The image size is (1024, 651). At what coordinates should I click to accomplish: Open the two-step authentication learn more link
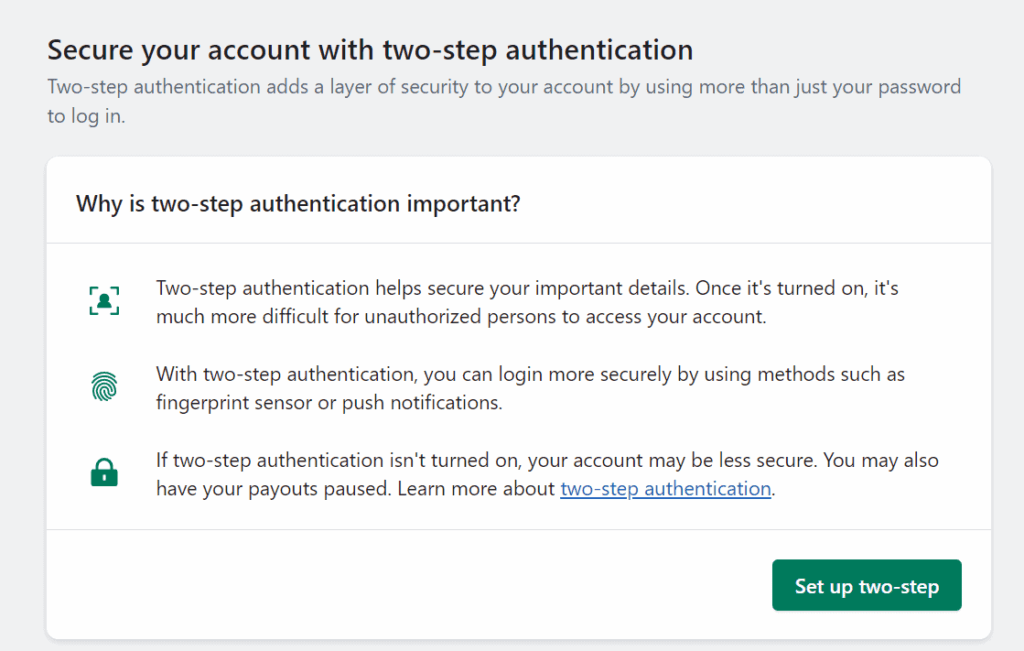(x=665, y=488)
